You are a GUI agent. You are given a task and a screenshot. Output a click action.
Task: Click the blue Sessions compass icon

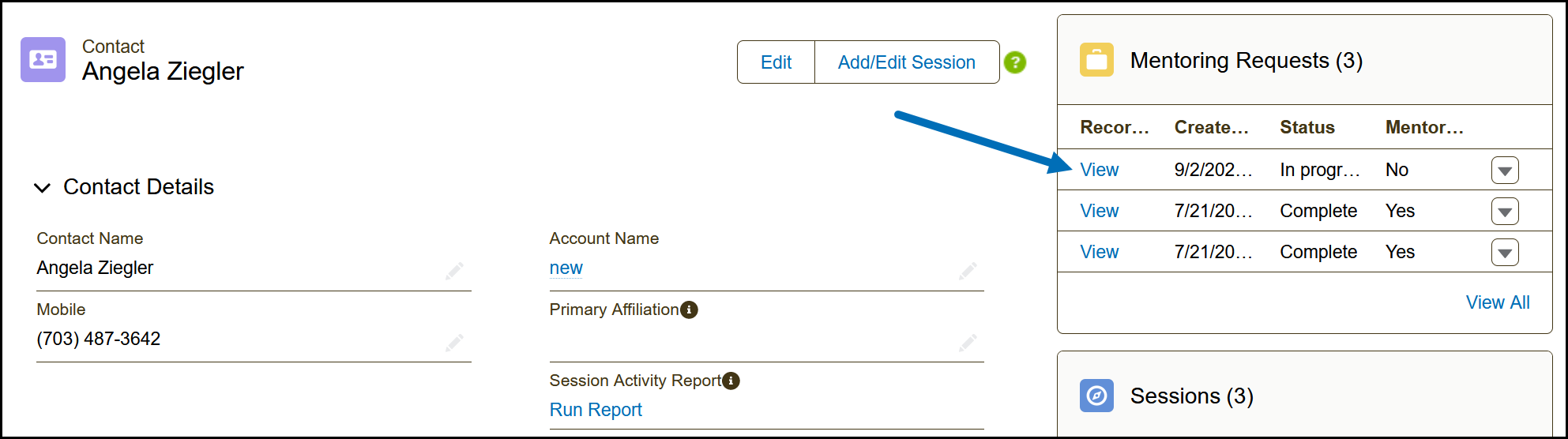point(1096,396)
